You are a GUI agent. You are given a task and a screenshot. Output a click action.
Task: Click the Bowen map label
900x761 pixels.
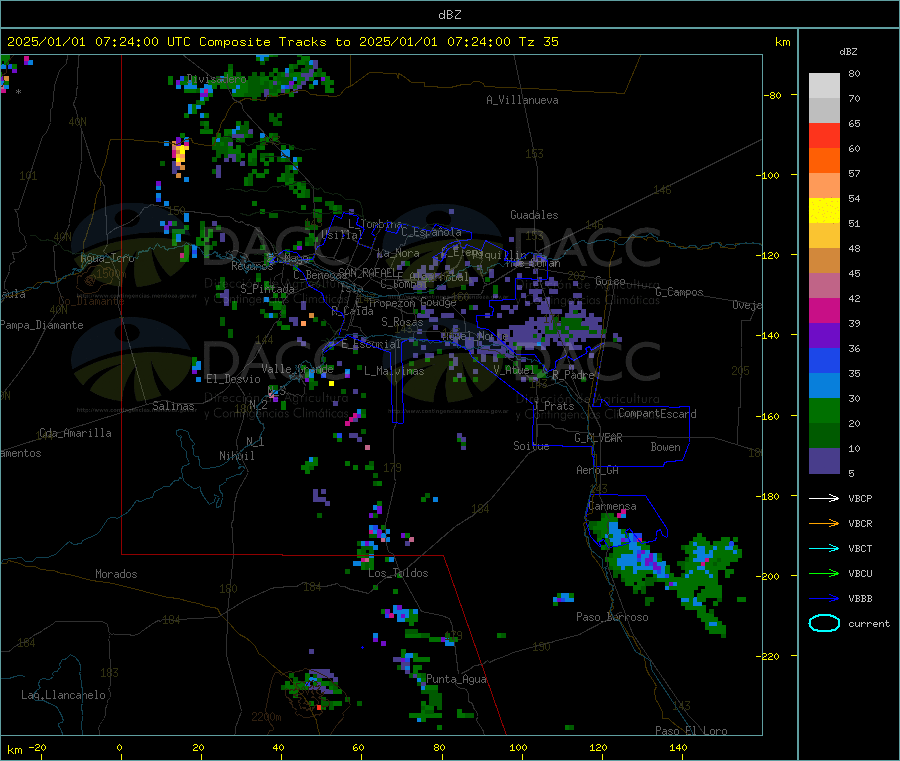[x=665, y=446]
